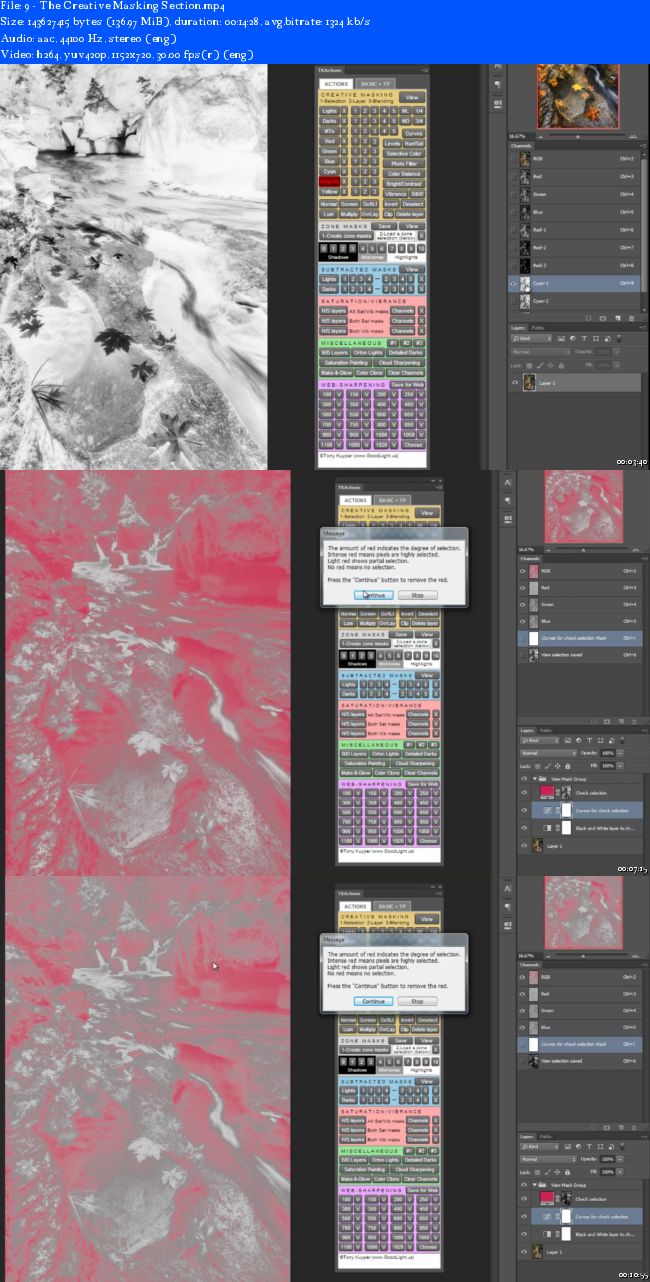This screenshot has width=650, height=1282.
Task: Click adjustment layer filter icon in top frame Layers panel
Action: pos(573,338)
